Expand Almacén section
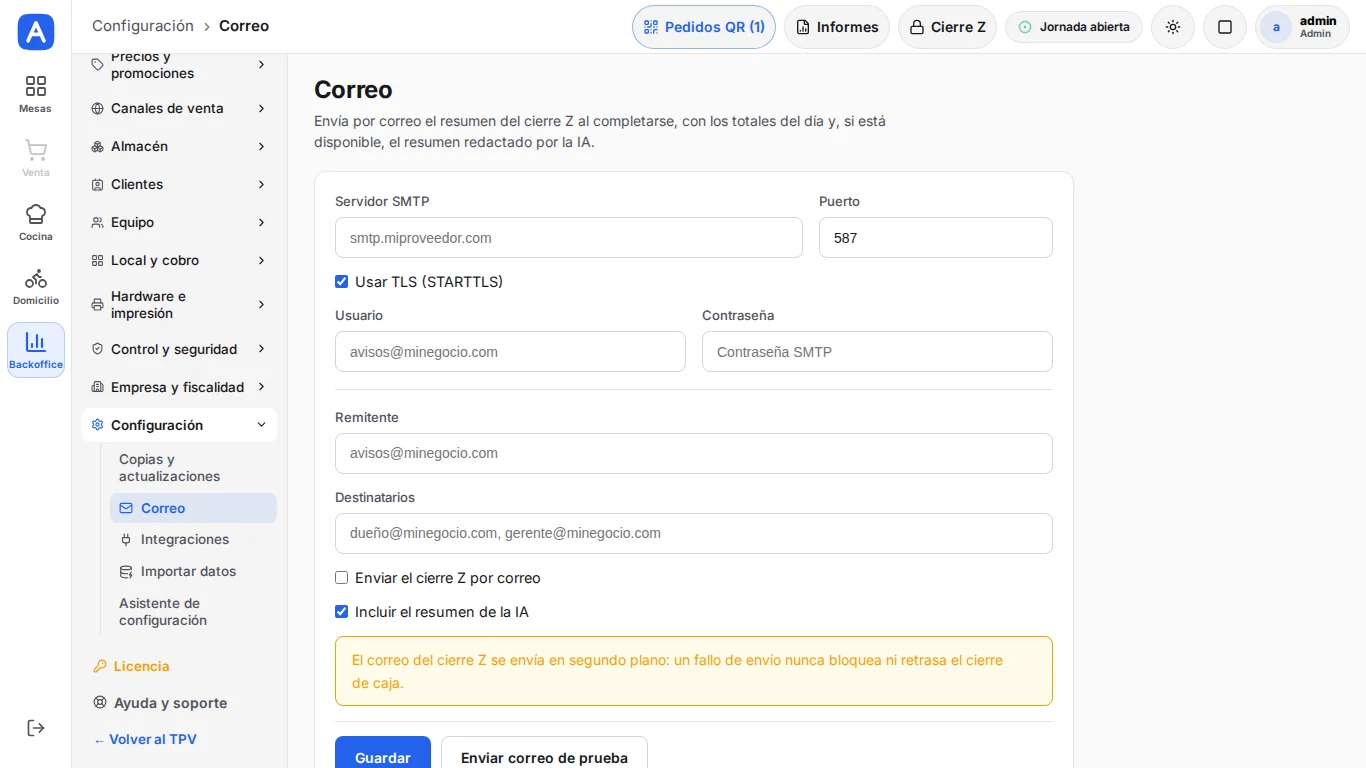Image resolution: width=1366 pixels, height=768 pixels. 179,146
